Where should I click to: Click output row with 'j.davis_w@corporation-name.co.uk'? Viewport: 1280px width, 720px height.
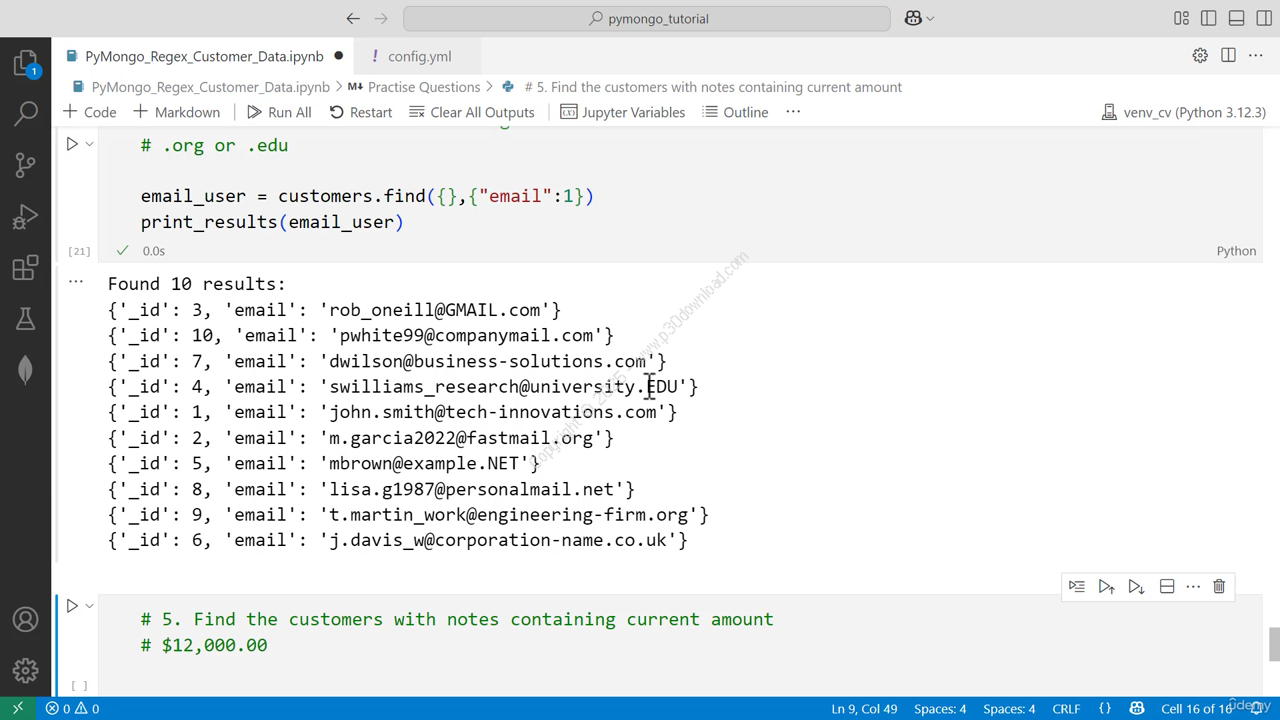398,540
